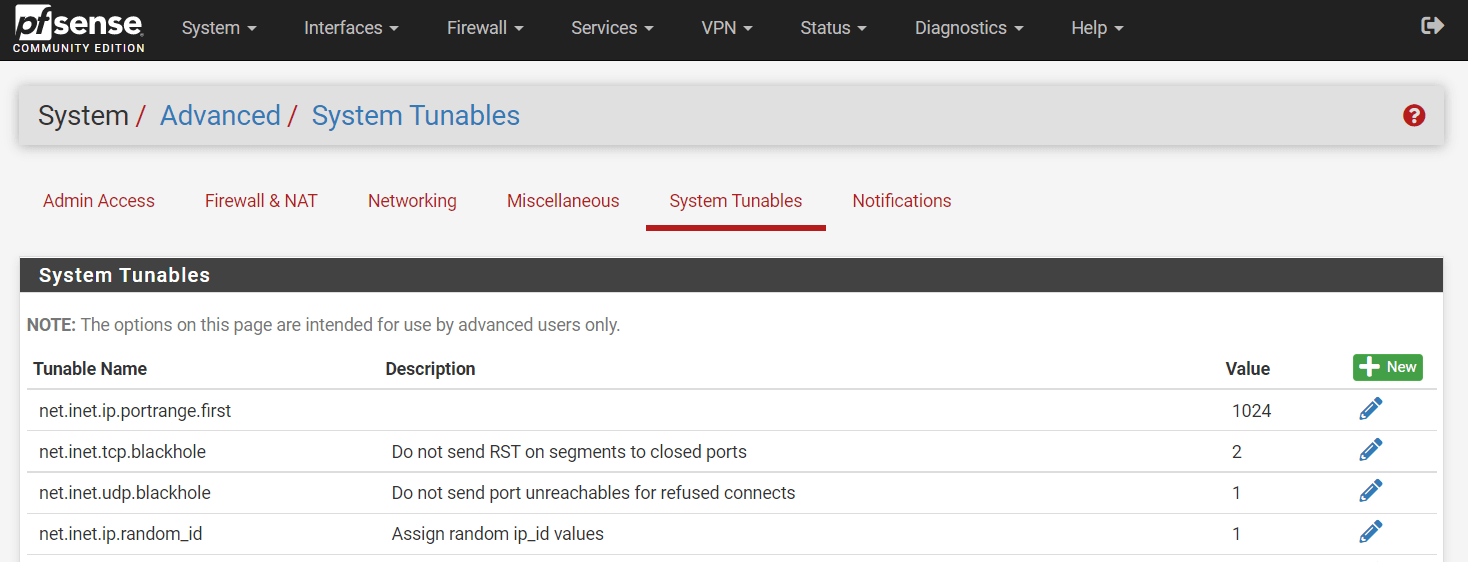The height and width of the screenshot is (562, 1468).
Task: Select the Networking tab
Action: pos(412,201)
